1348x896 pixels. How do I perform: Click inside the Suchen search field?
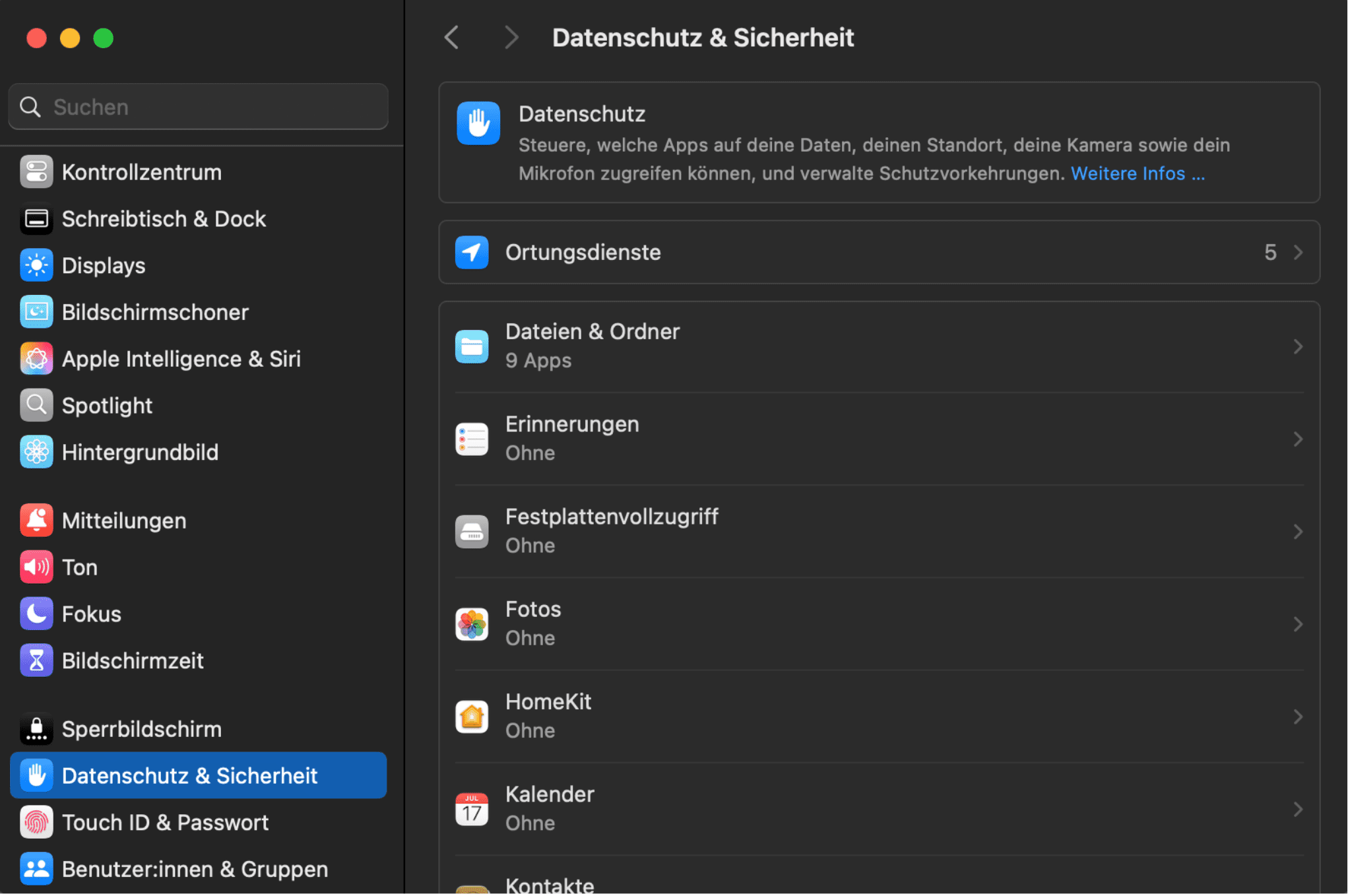(197, 106)
